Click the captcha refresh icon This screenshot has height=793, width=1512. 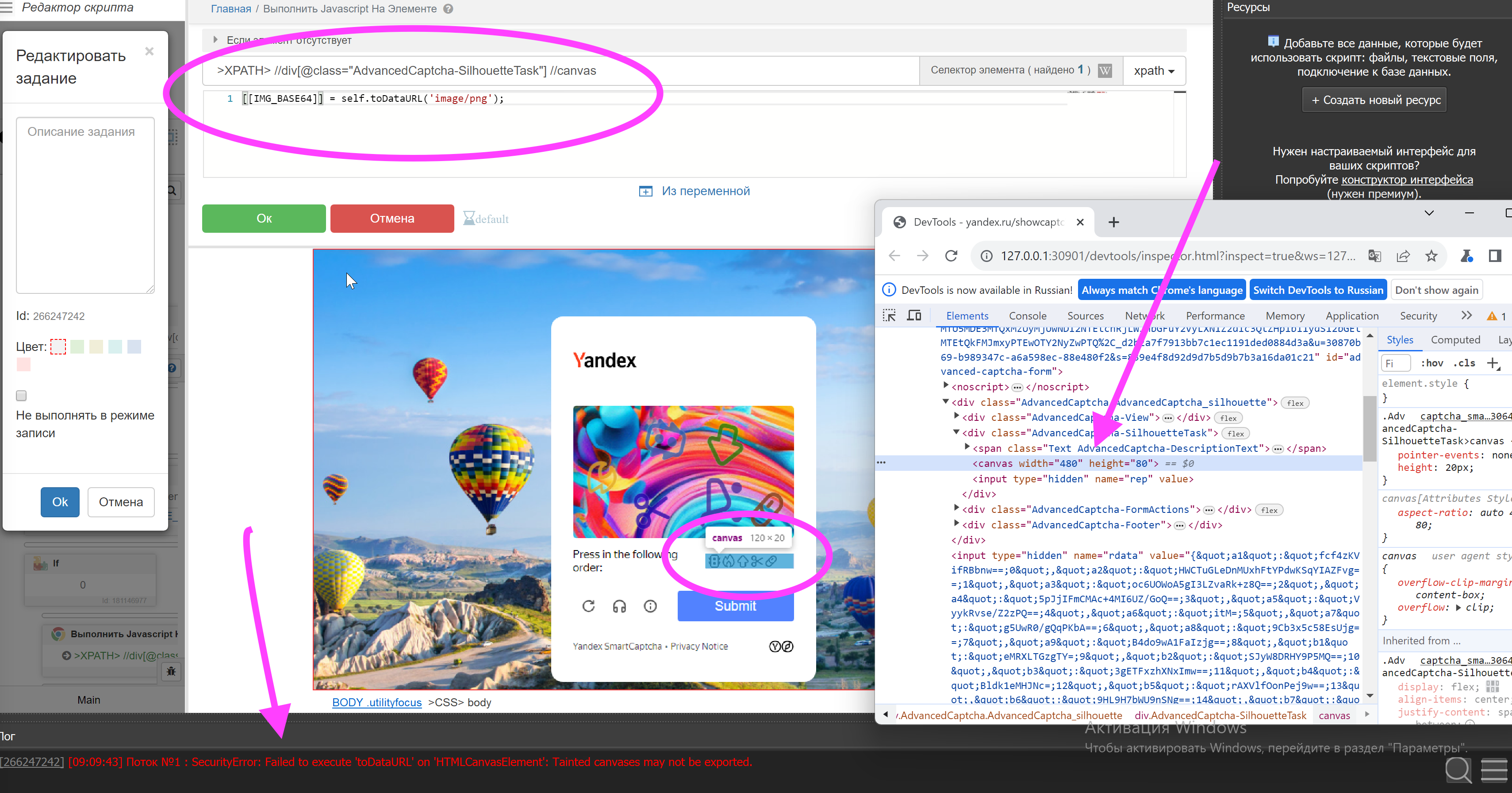[588, 606]
